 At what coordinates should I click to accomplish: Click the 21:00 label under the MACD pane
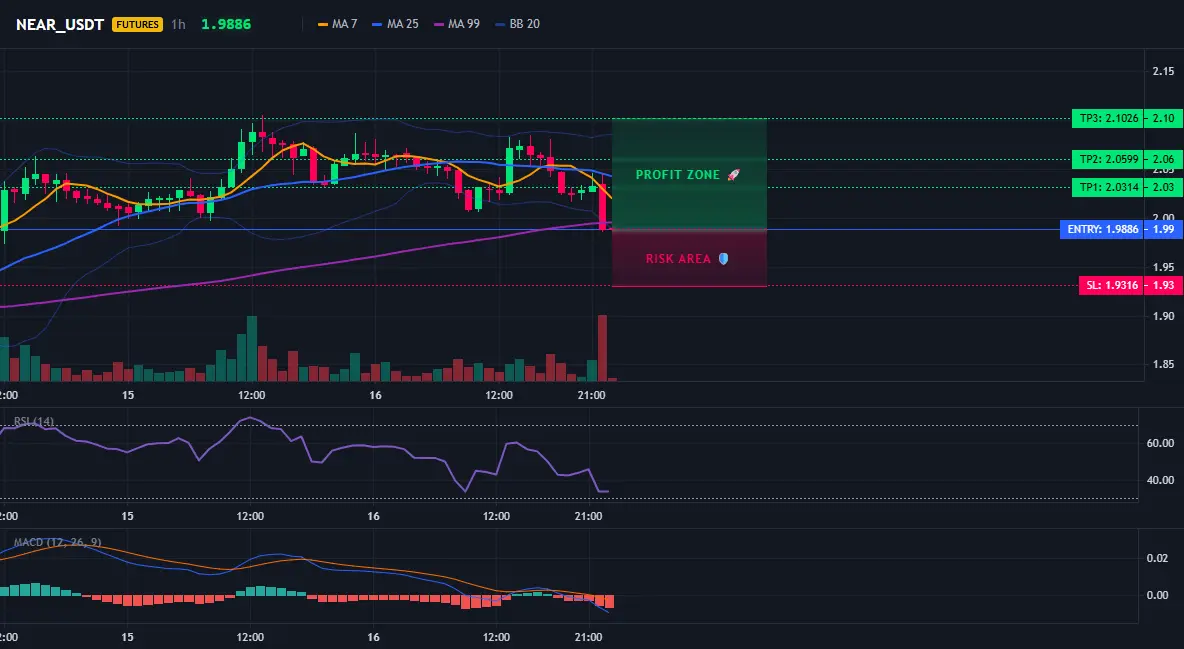pyautogui.click(x=588, y=637)
